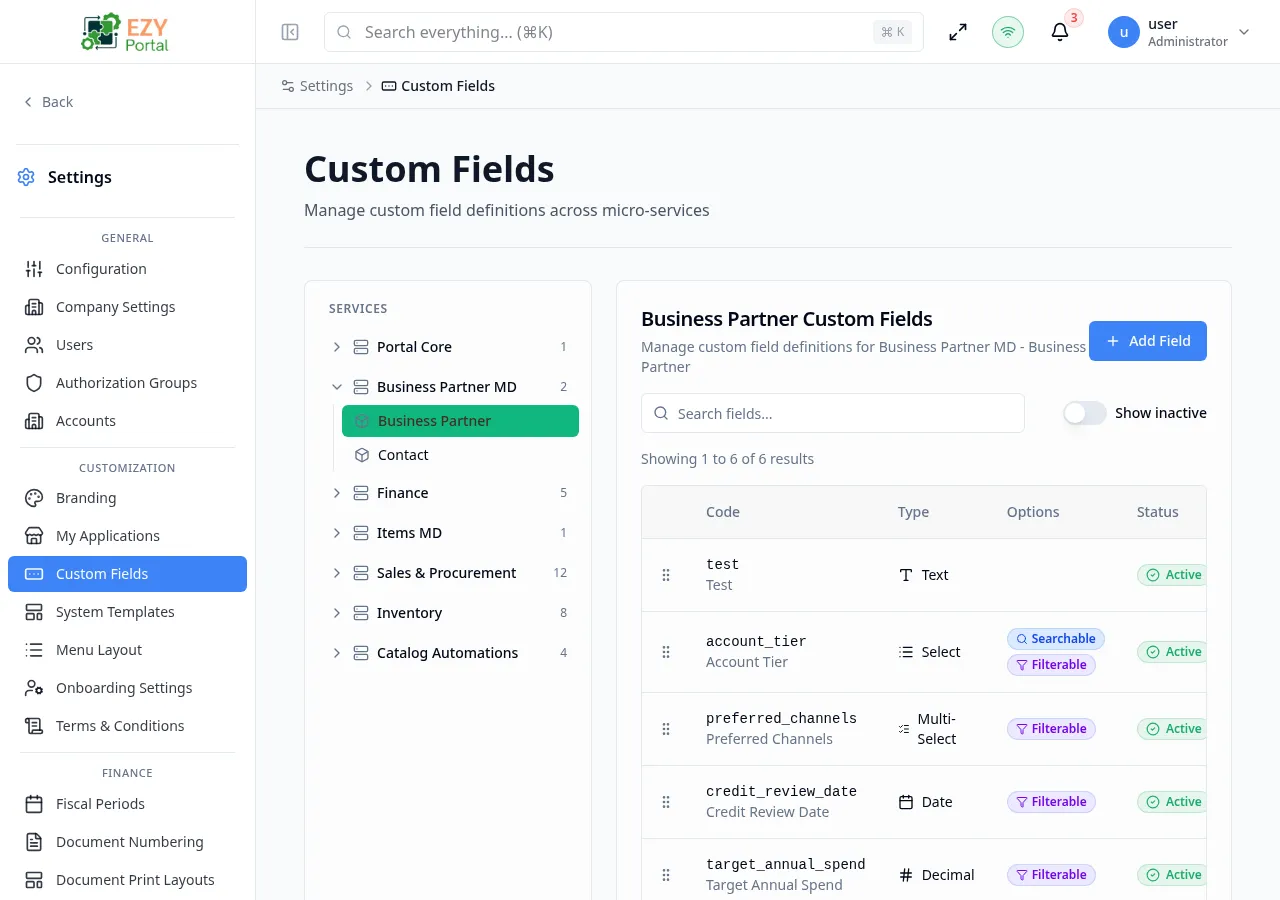1280x900 pixels.
Task: Open user account dropdown chevron
Action: click(x=1244, y=32)
